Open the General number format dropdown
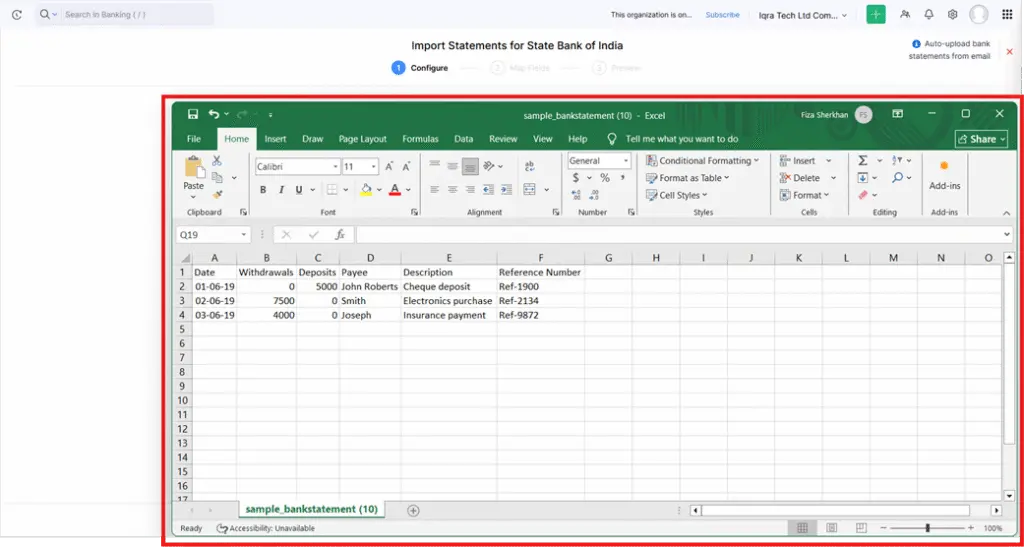Image resolution: width=1024 pixels, height=547 pixels. [x=626, y=161]
